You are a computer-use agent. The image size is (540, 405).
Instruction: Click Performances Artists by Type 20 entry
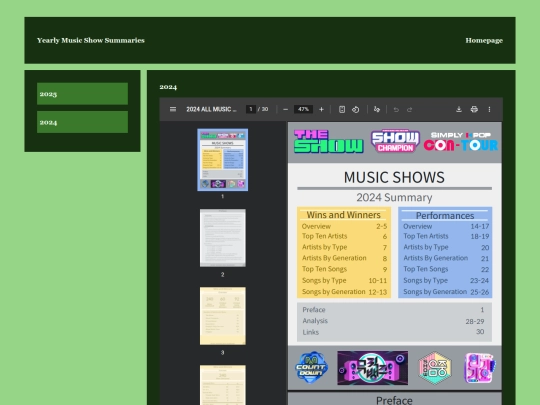click(x=446, y=247)
